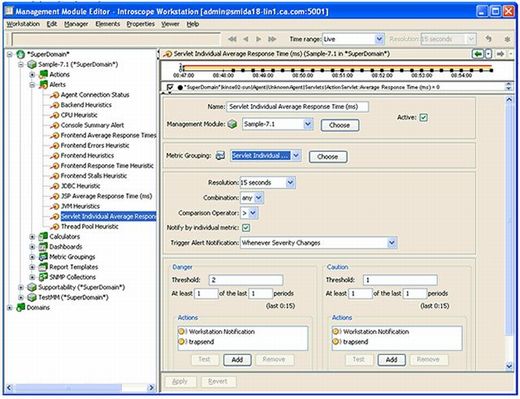520x399 pixels.
Task: Click the Alerts folder icon
Action: point(43,85)
